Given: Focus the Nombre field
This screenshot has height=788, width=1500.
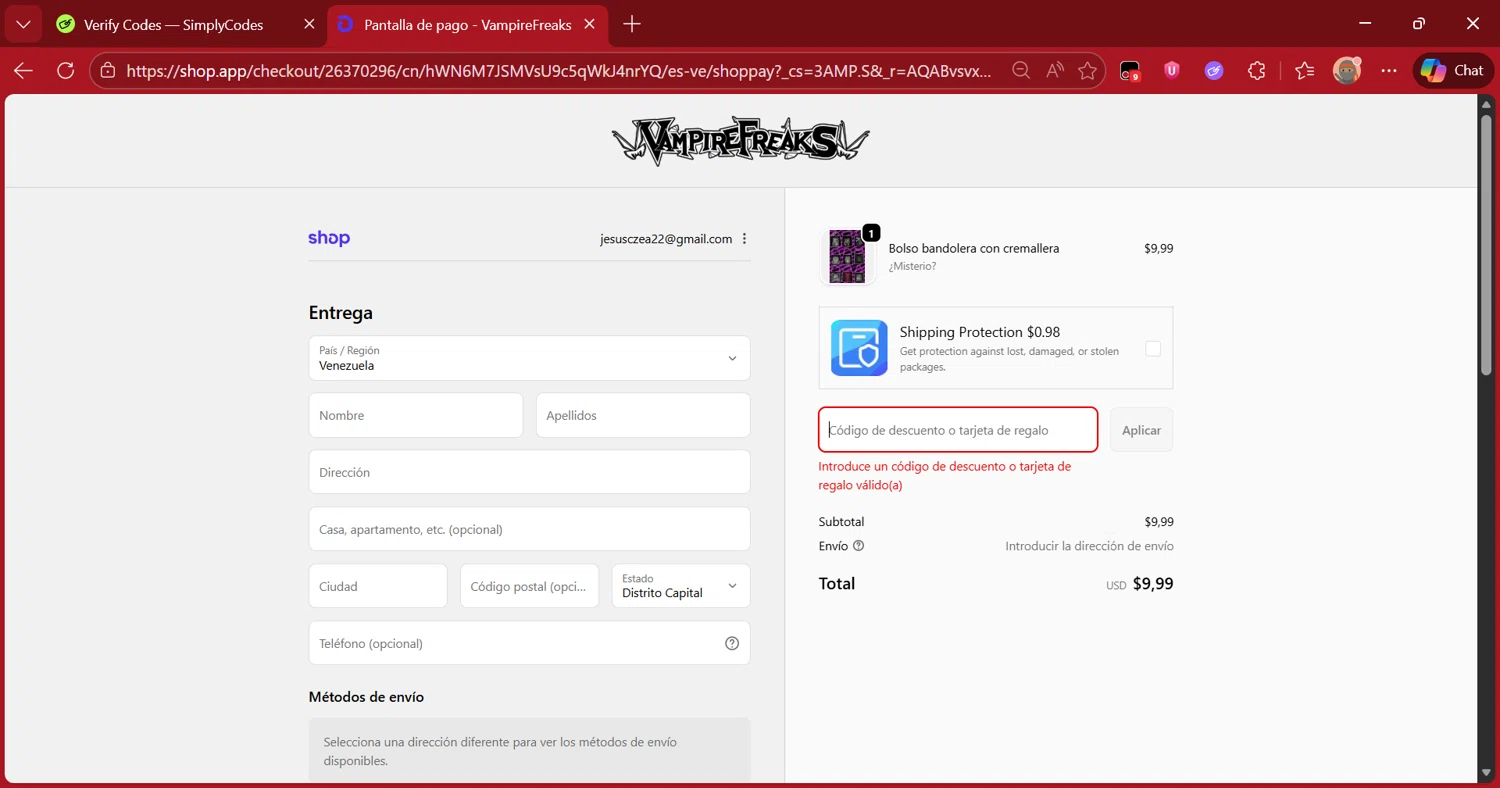Looking at the screenshot, I should [x=416, y=415].
